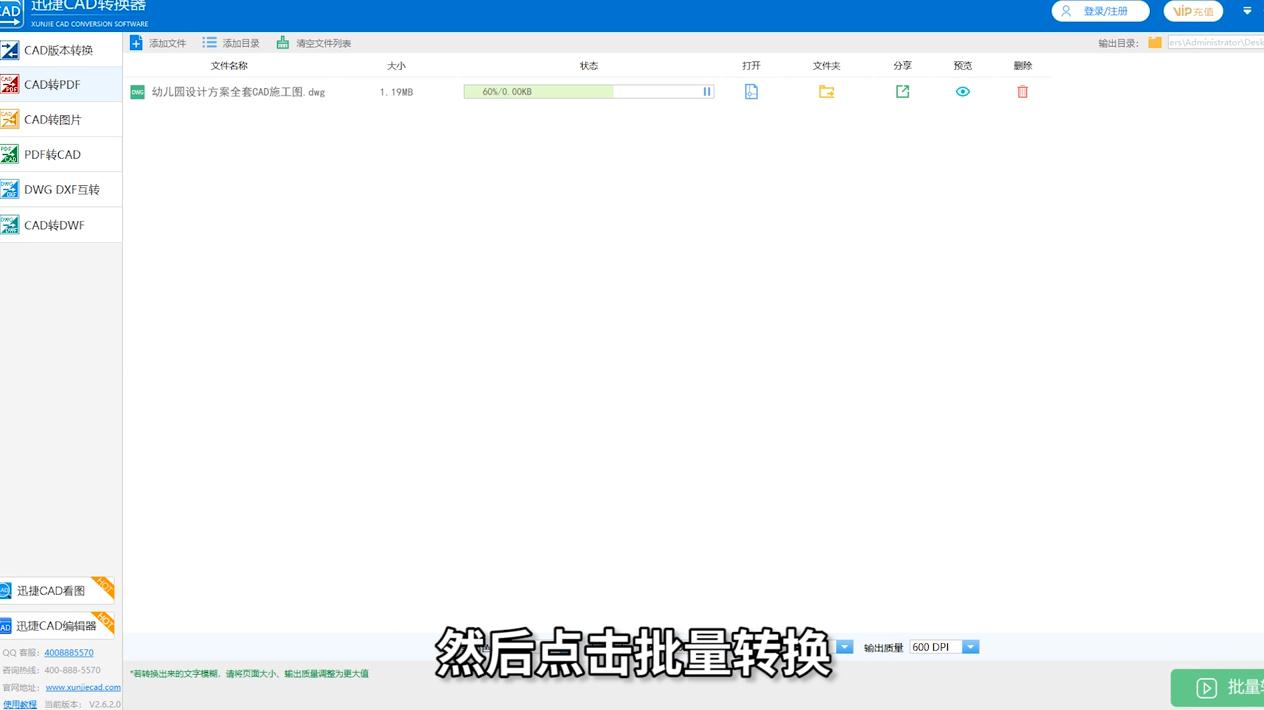Click the 添加文件 add file icon
Image resolution: width=1264 pixels, height=710 pixels.
click(135, 42)
